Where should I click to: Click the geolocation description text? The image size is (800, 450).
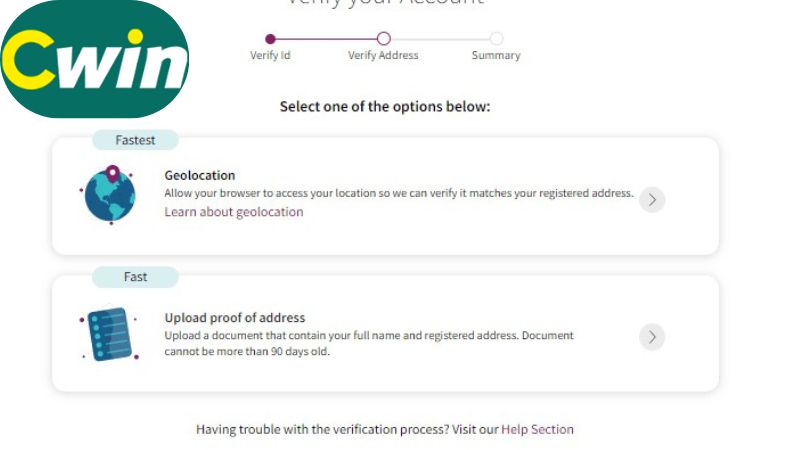[399, 193]
